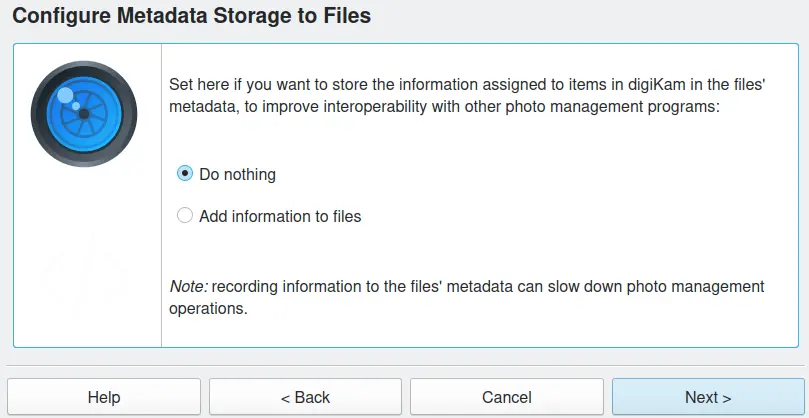Image resolution: width=809 pixels, height=418 pixels.
Task: Select the "Do nothing" radio button
Action: [184, 174]
